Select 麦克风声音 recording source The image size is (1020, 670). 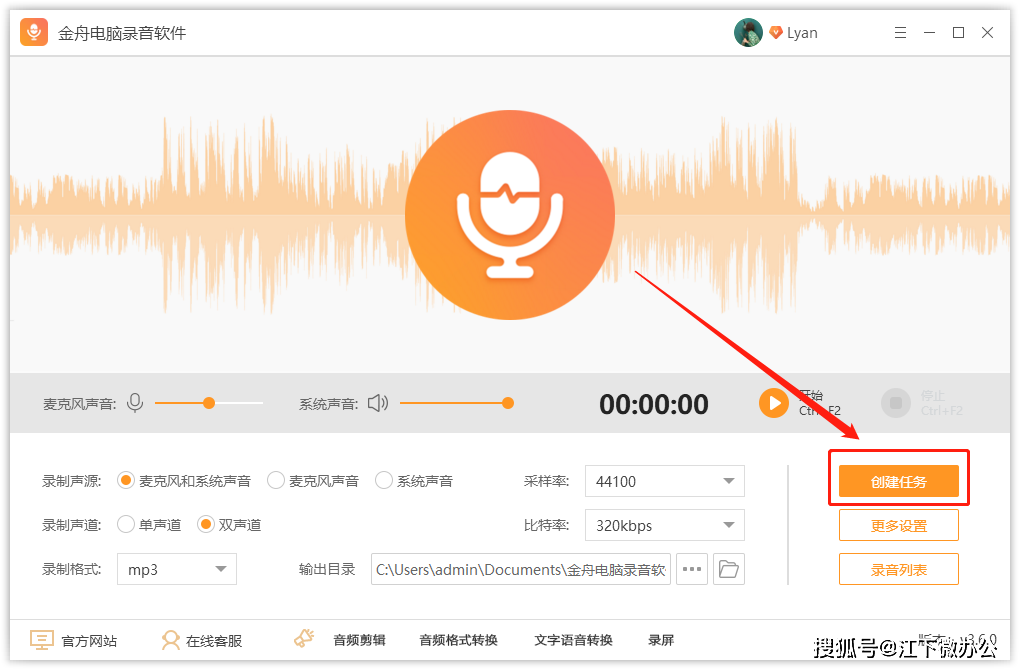[x=314, y=481]
